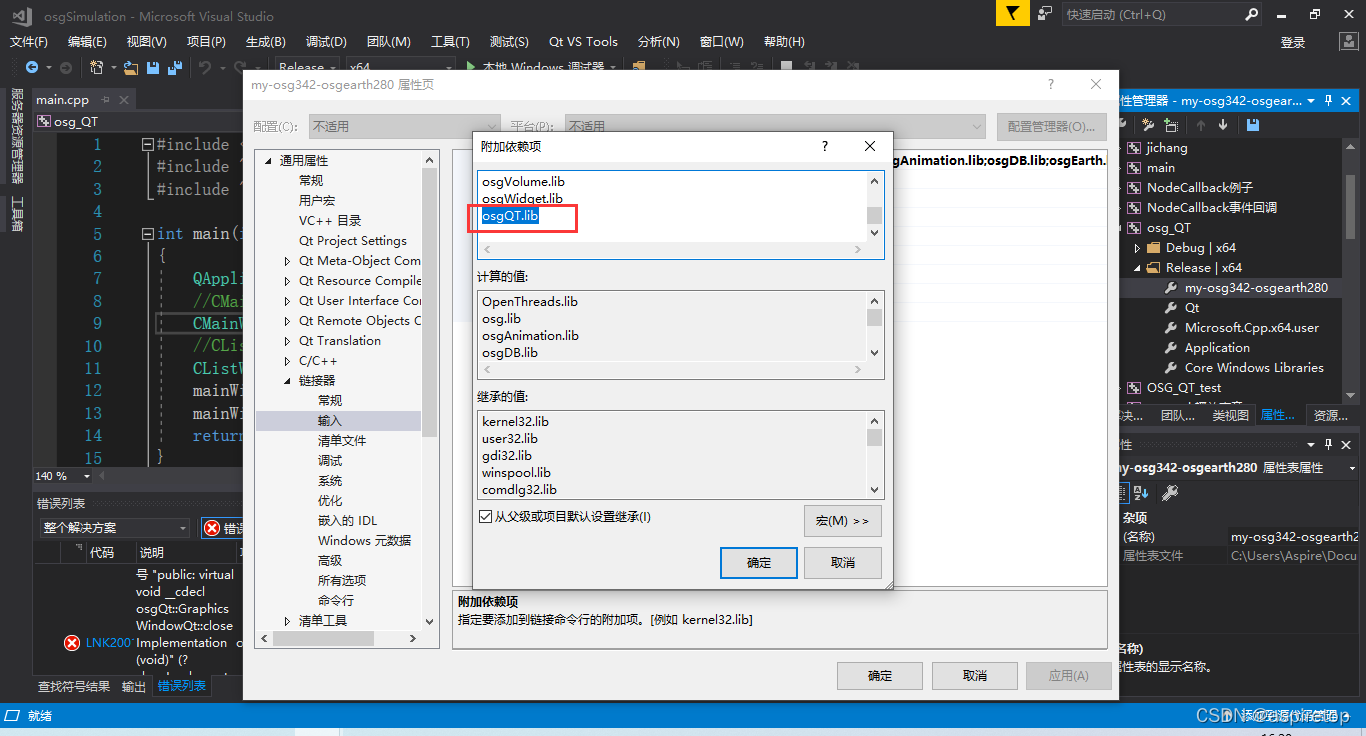Select Core Windows Libraries property sheet
Screen dimensions: 1366x736
point(1254,368)
